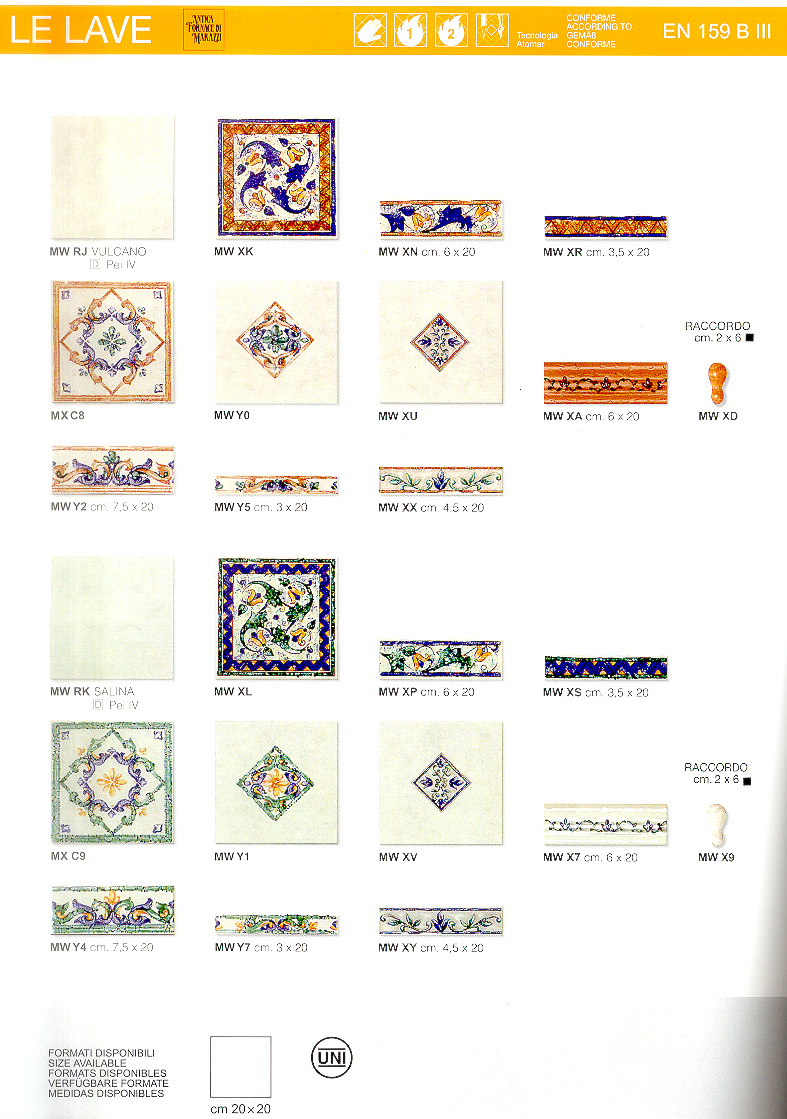
Task: Click the flame icon numbered 1
Action: (x=410, y=31)
